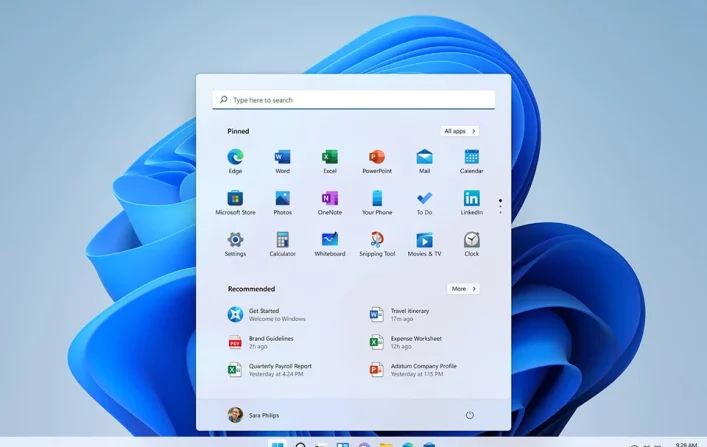707x447 pixels.
Task: Click the search magnifier icon in the search box
Action: [x=224, y=99]
